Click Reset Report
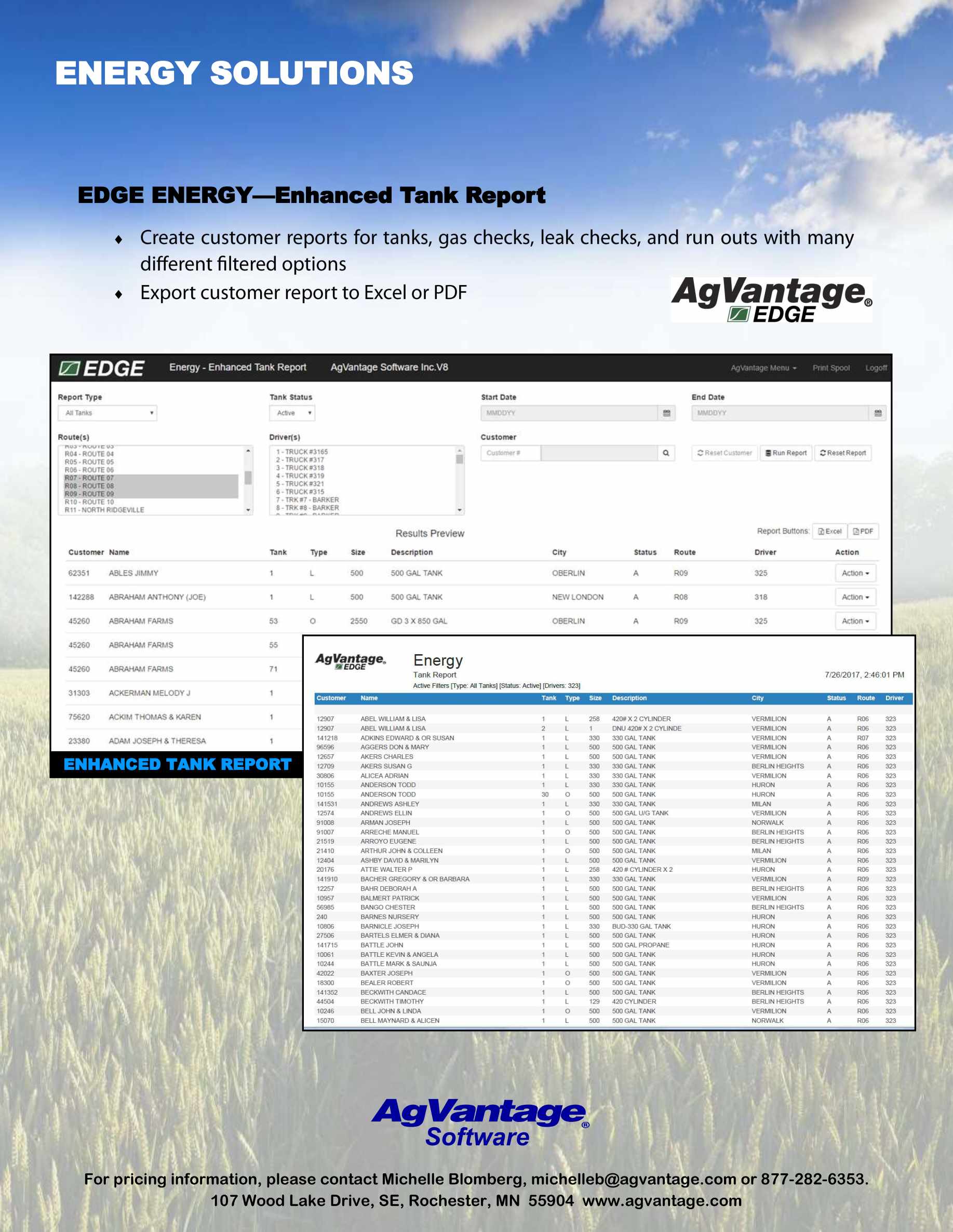Screen dimensions: 953x1232 tap(843, 453)
